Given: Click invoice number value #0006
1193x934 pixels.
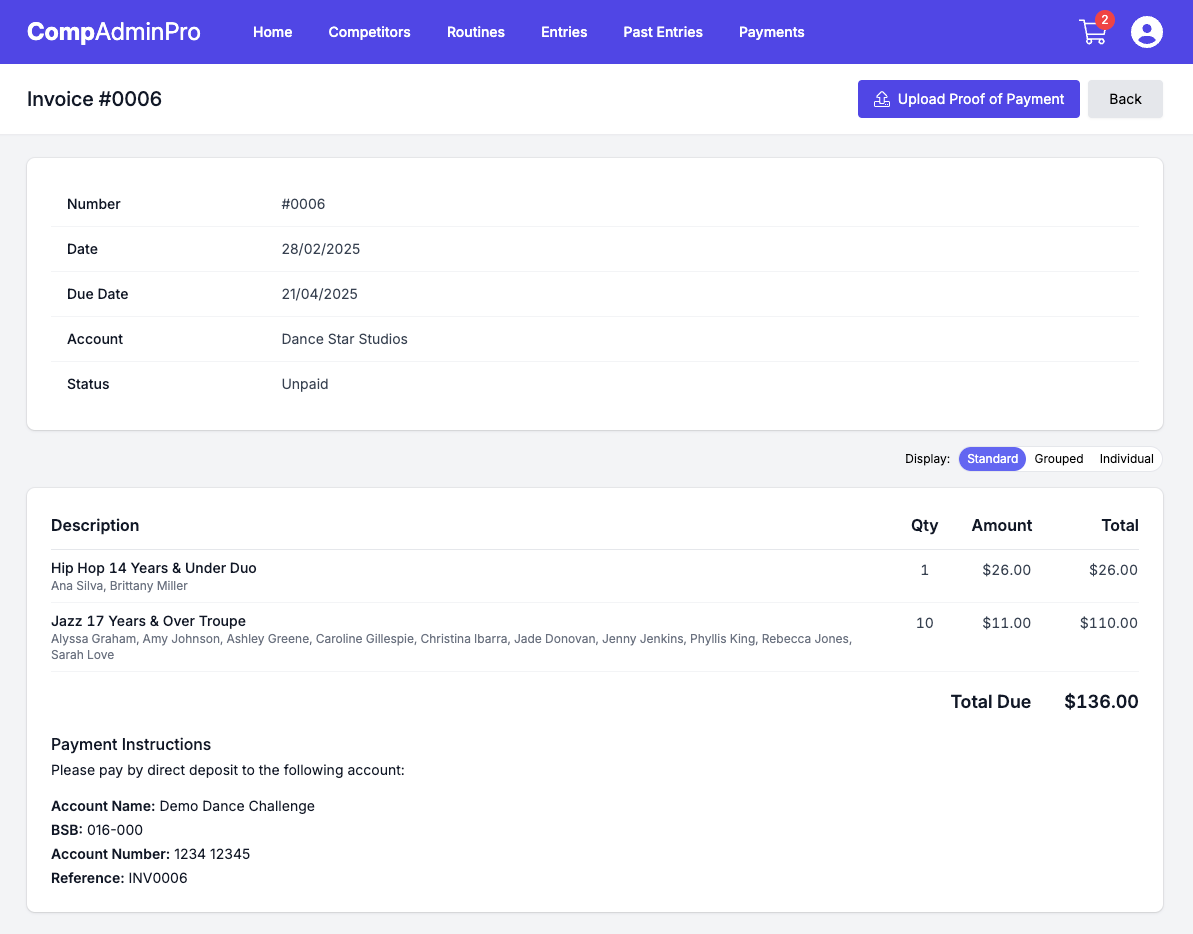Looking at the screenshot, I should [x=303, y=204].
